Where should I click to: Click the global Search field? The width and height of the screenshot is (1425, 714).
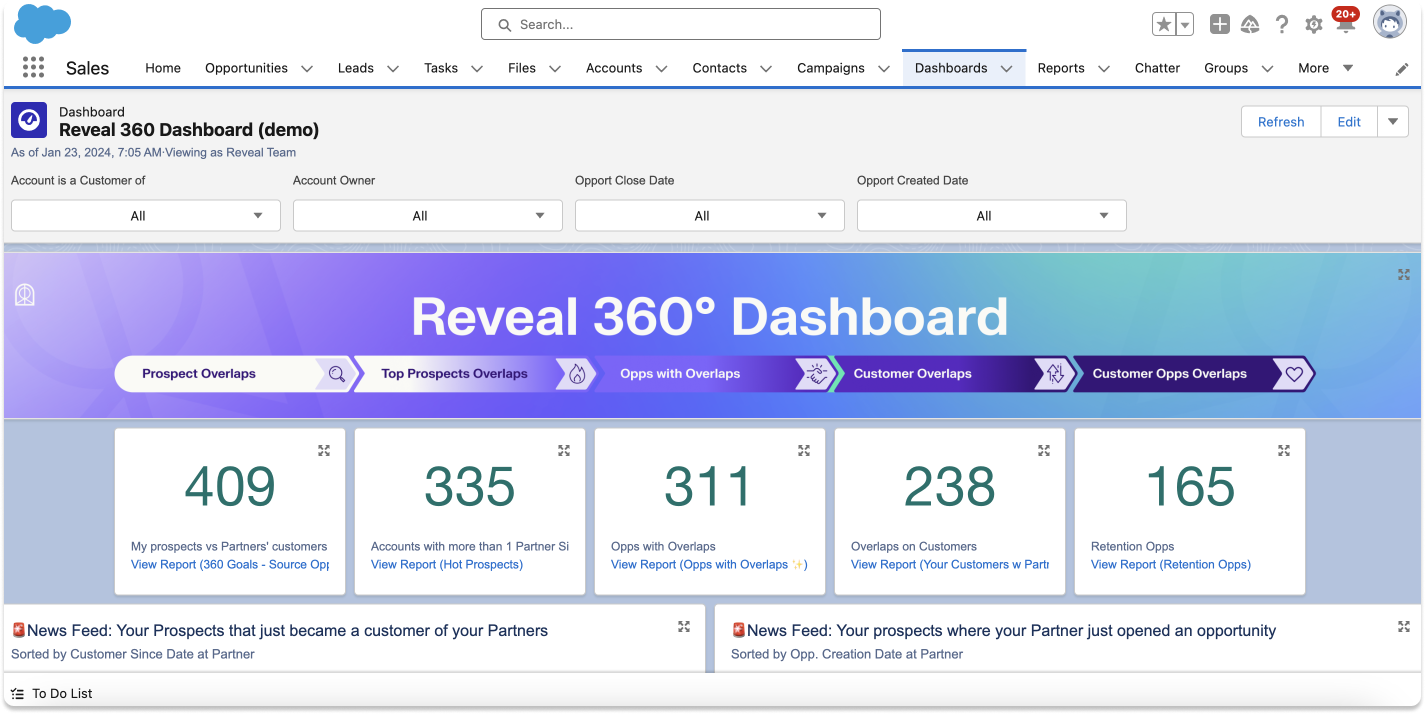point(681,24)
